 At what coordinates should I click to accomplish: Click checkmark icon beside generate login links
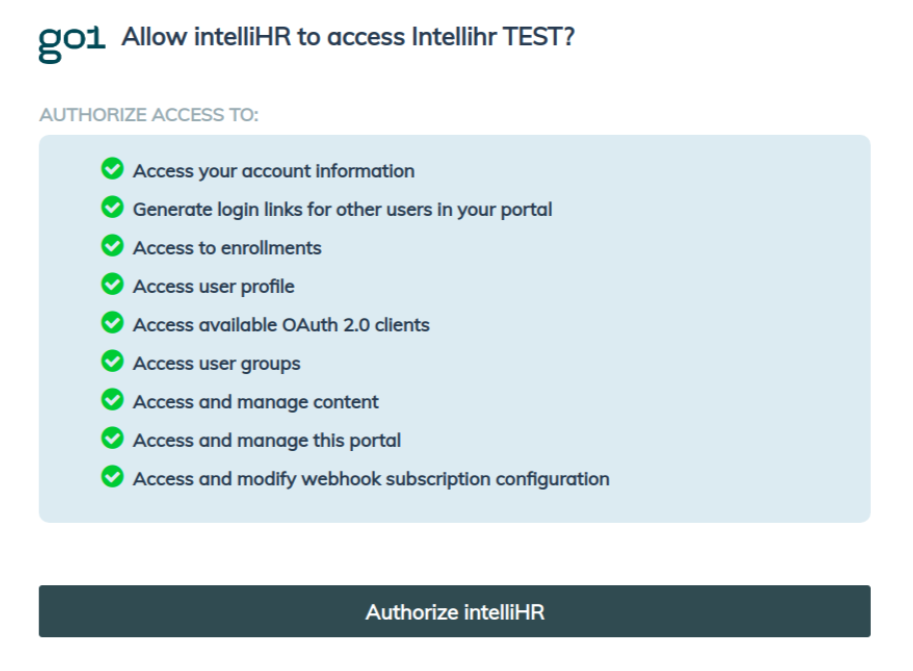click(113, 208)
